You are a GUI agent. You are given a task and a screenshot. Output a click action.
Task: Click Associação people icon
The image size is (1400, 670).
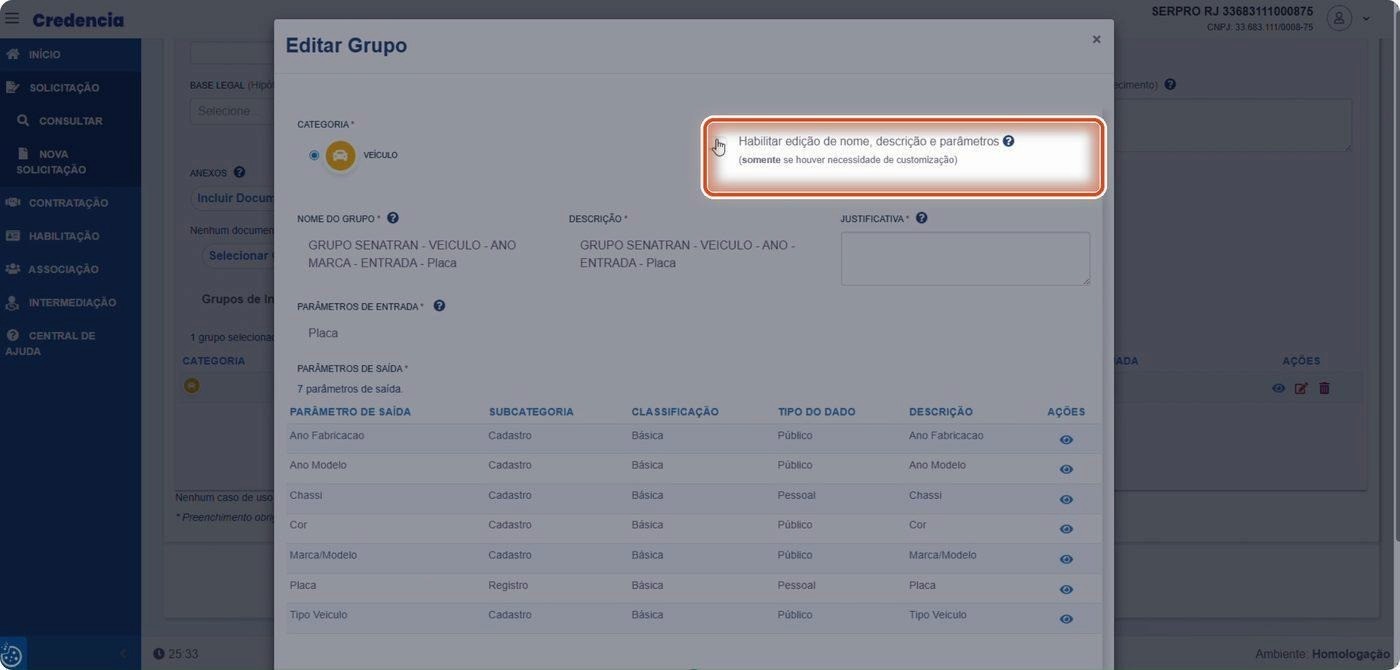[13, 269]
